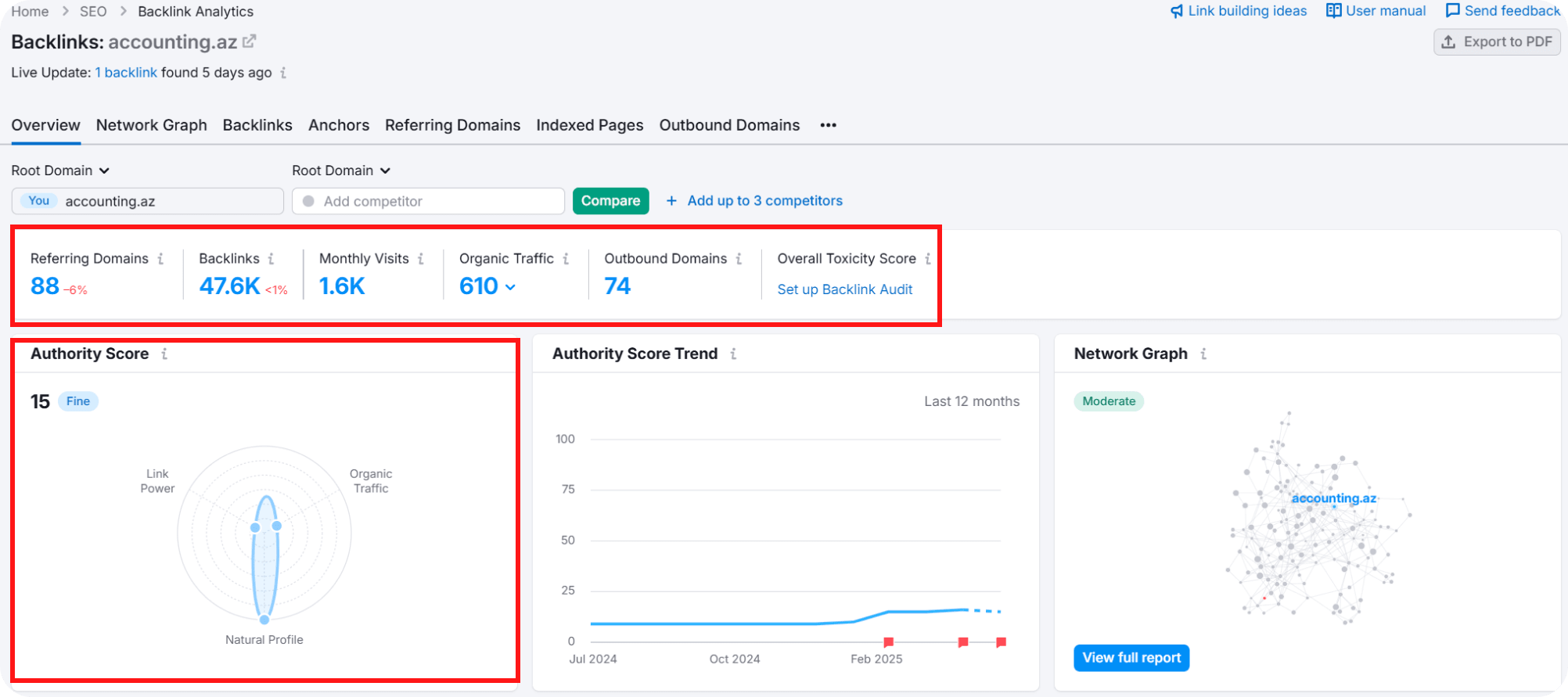Click info icon beside Referring Domains metric
Screen dimensions: 1568x697
point(160,259)
